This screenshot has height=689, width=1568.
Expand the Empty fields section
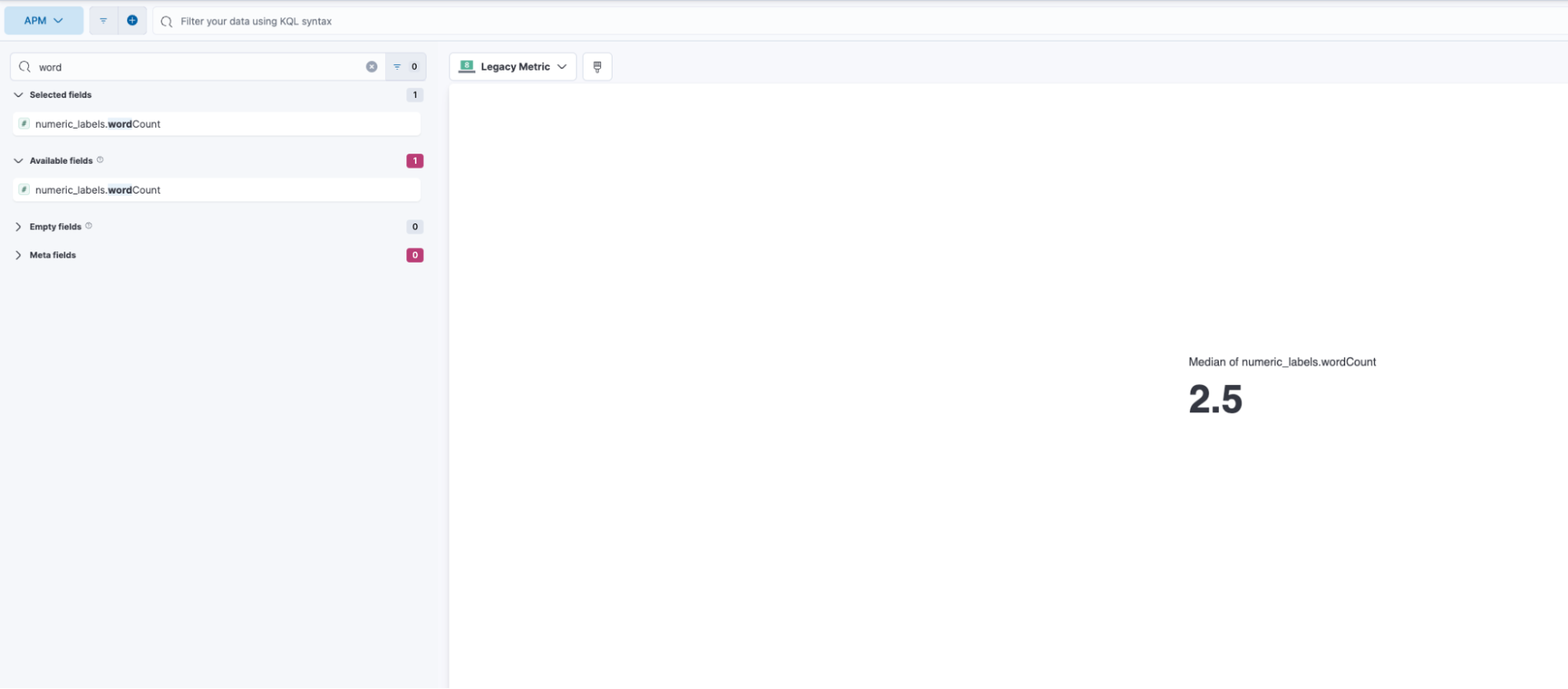pos(19,227)
